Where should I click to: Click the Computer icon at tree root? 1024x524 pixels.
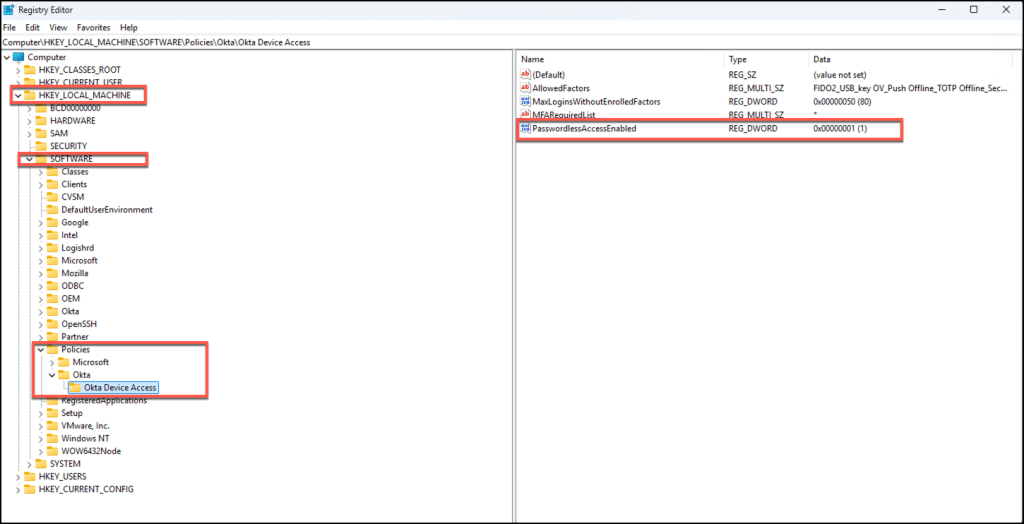click(18, 57)
